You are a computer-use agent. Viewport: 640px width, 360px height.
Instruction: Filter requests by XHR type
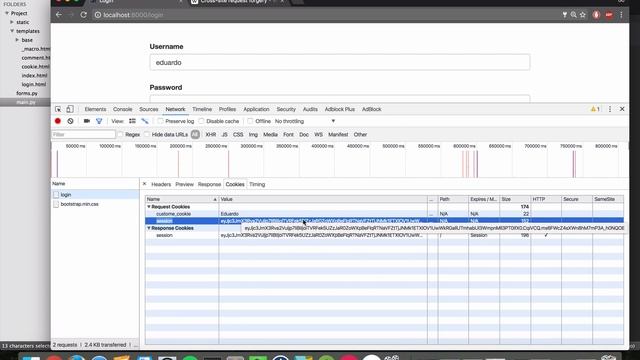point(211,134)
